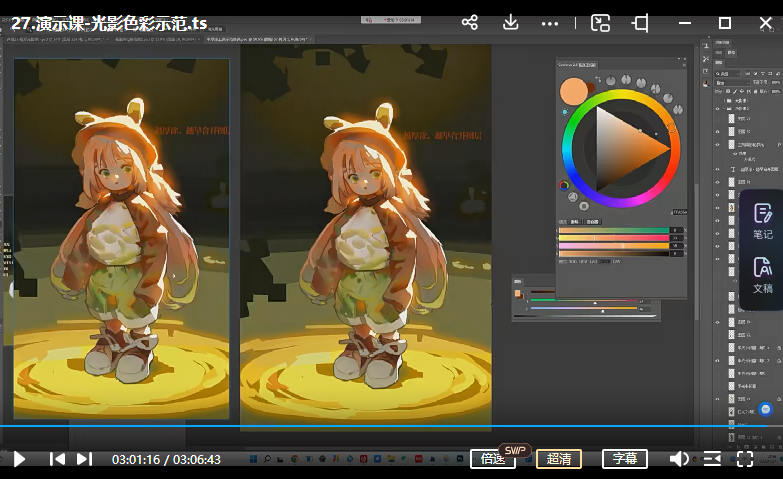Play the video
783x479 pixels.
pos(18,459)
